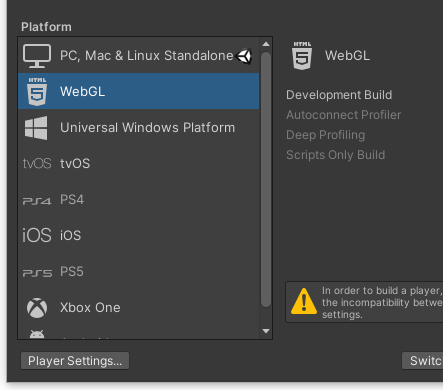
Task: Click the Autoconnect Profiler label
Action: (344, 115)
